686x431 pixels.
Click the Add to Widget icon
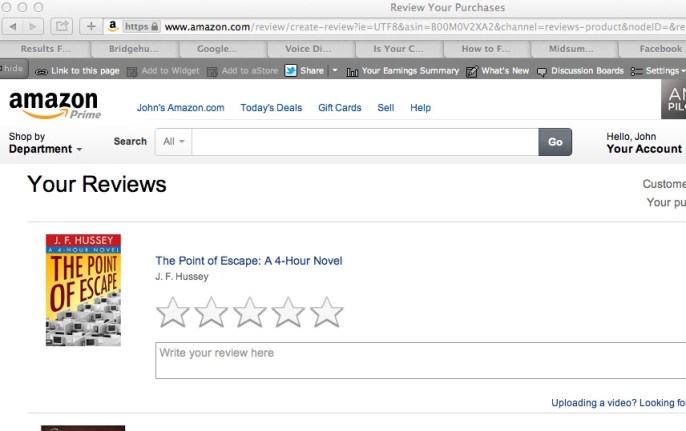pos(132,71)
